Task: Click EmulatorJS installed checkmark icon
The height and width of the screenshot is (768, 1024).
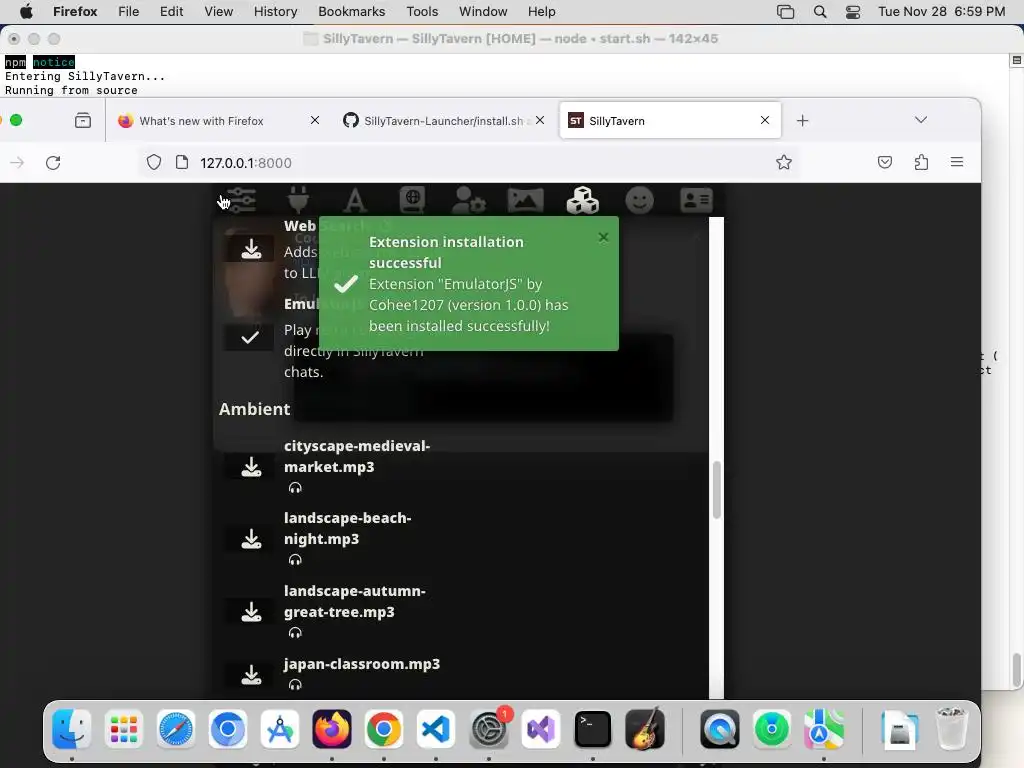Action: [249, 337]
